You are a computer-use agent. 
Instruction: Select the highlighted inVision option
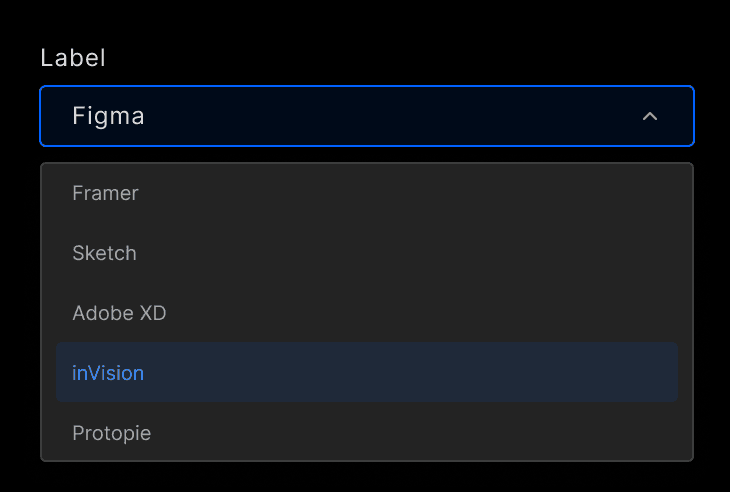pos(108,373)
